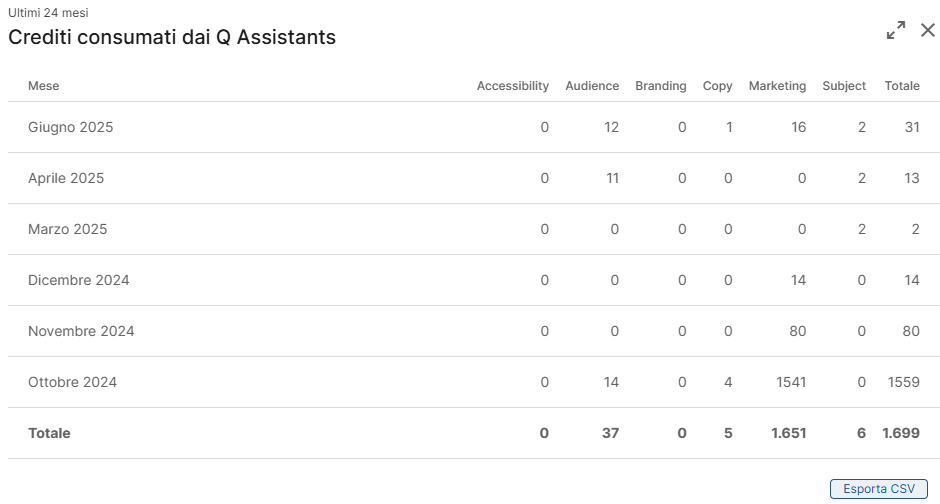Sort by the Branding column header
This screenshot has width=940, height=504.
[661, 86]
